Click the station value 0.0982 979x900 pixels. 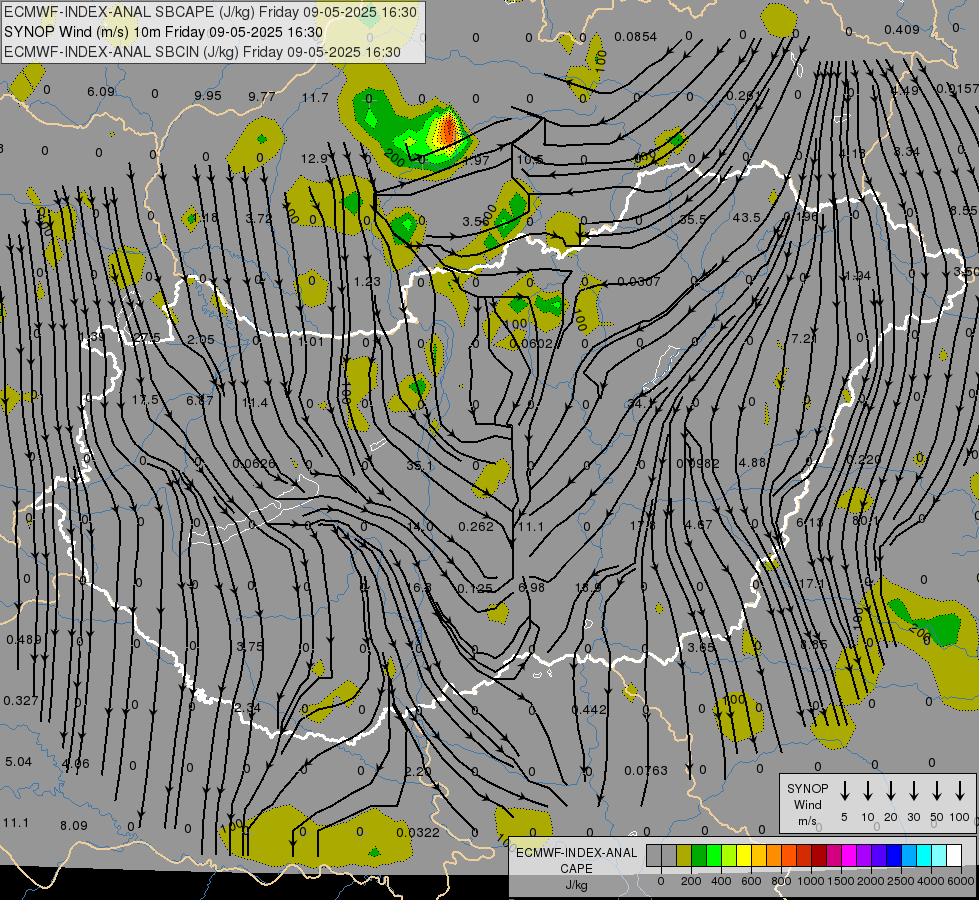coord(698,463)
